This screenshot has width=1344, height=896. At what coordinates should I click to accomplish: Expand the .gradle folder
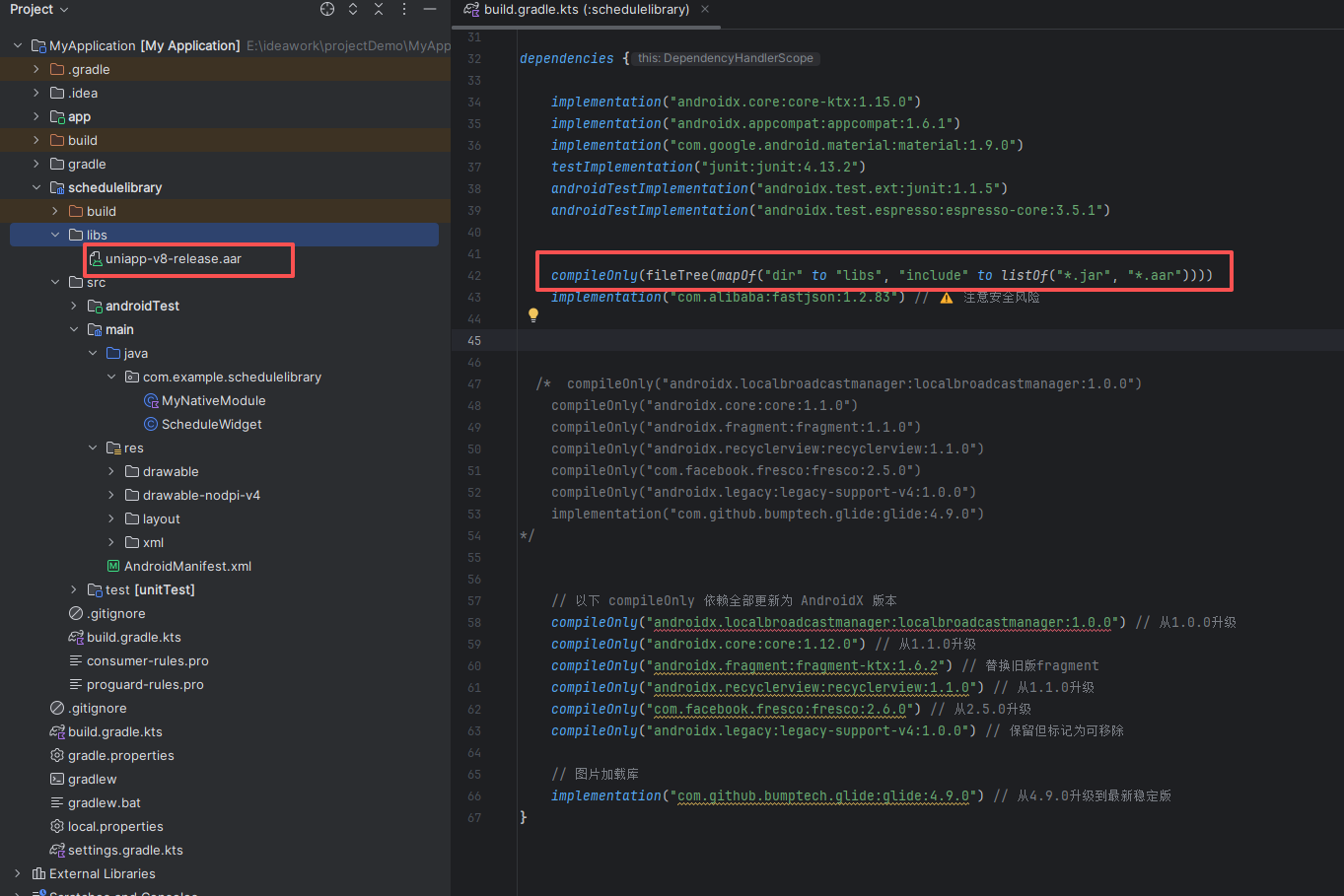click(36, 69)
